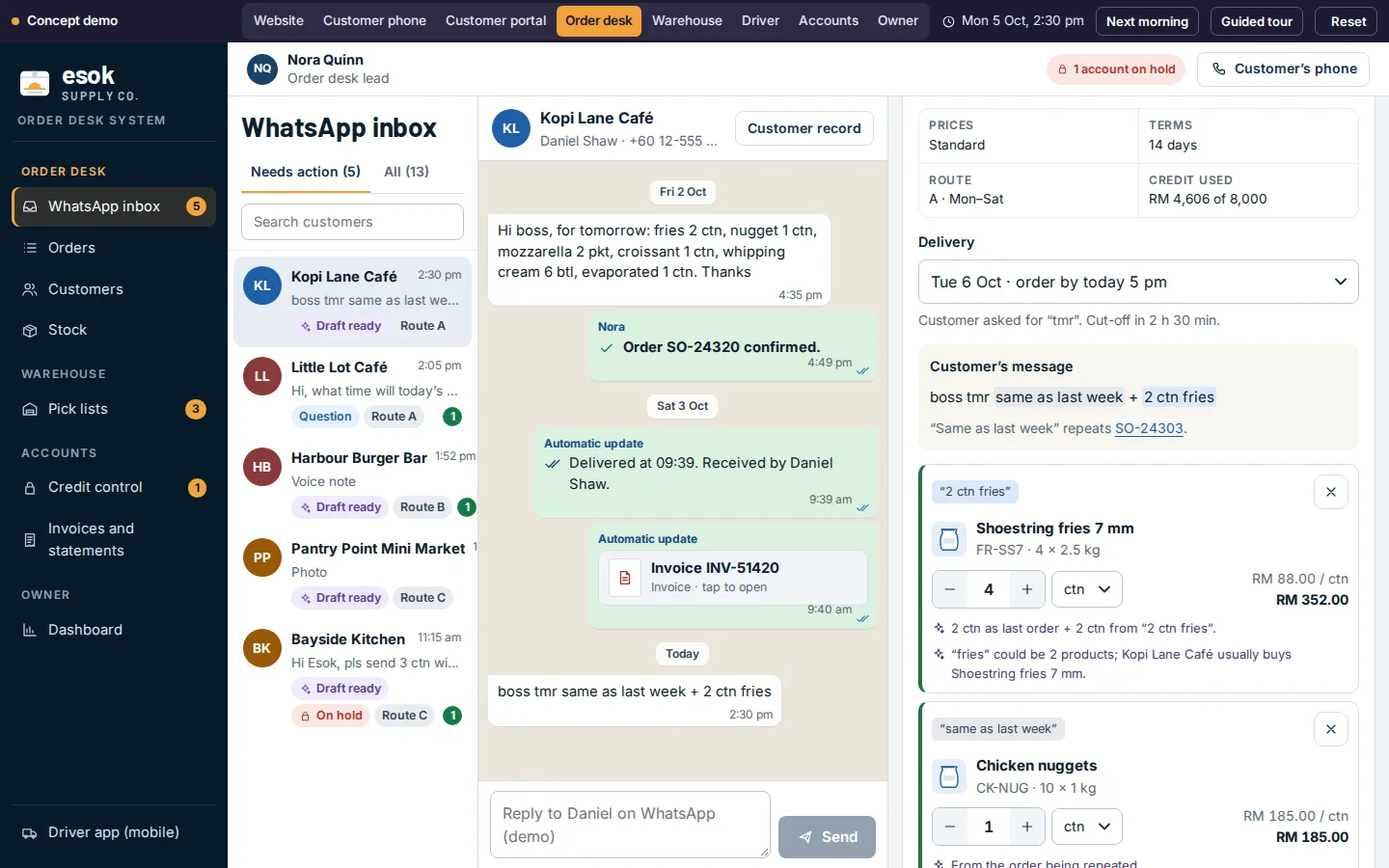The height and width of the screenshot is (868, 1389).
Task: Open Little Lot Café conversation
Action: (x=352, y=393)
